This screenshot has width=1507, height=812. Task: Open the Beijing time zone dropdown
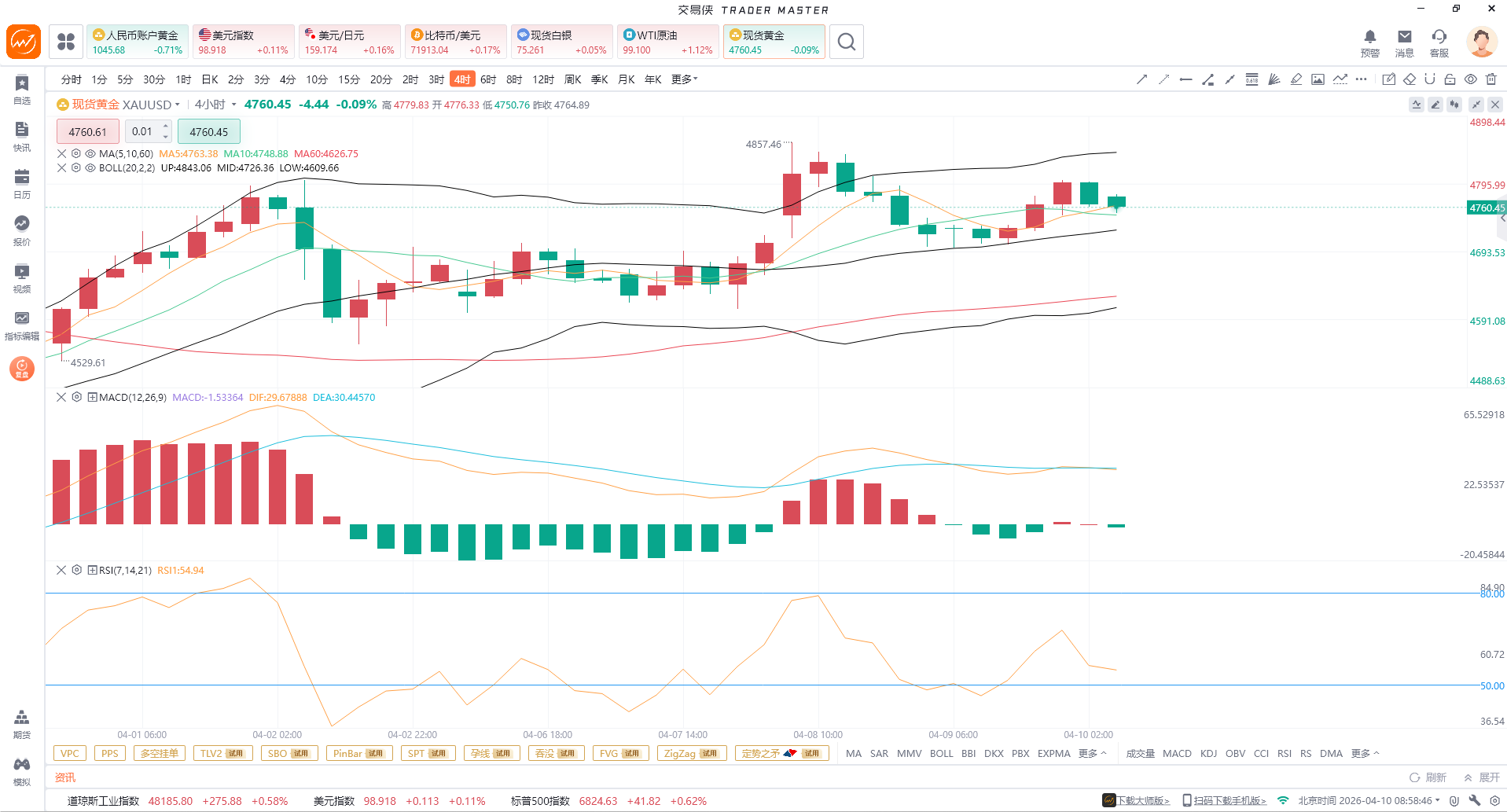point(1369,801)
